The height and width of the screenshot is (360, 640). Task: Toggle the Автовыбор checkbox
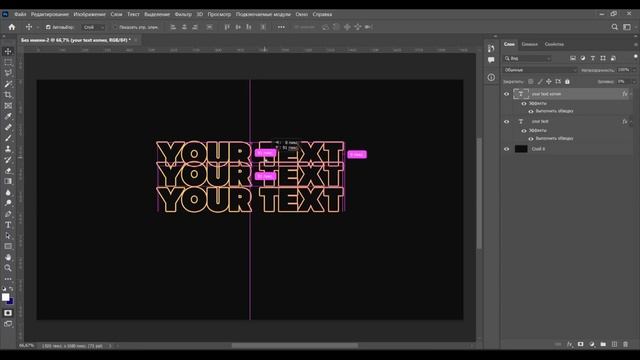click(x=48, y=27)
